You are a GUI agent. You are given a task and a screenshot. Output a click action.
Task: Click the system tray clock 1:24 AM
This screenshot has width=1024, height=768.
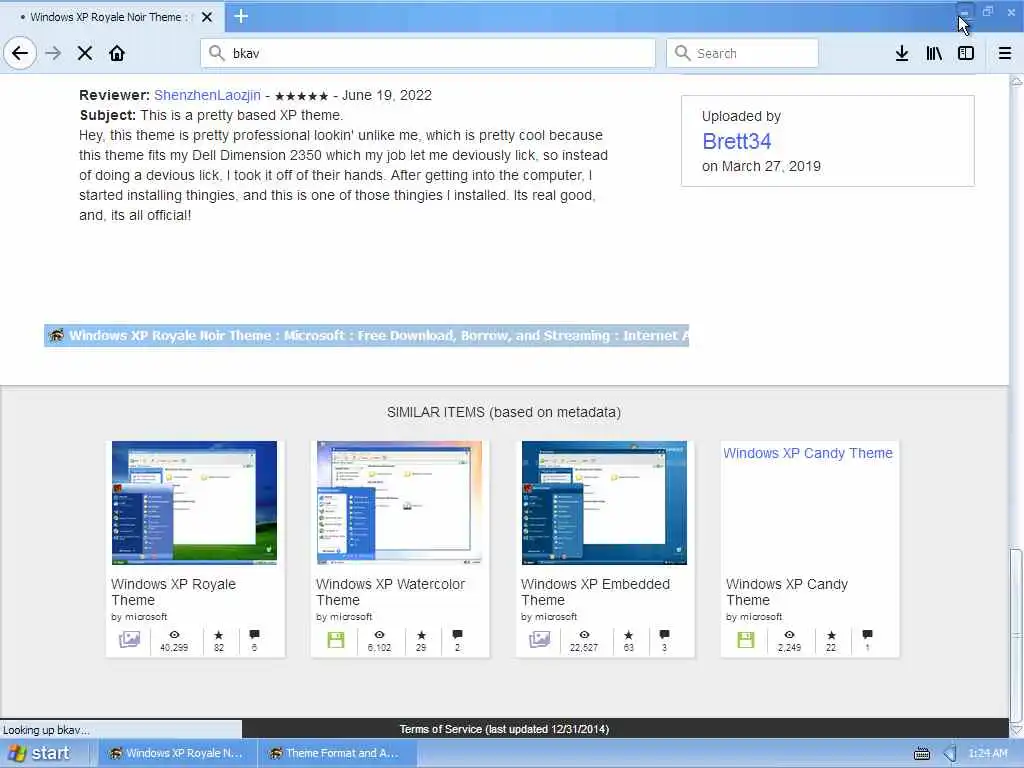[x=987, y=754]
